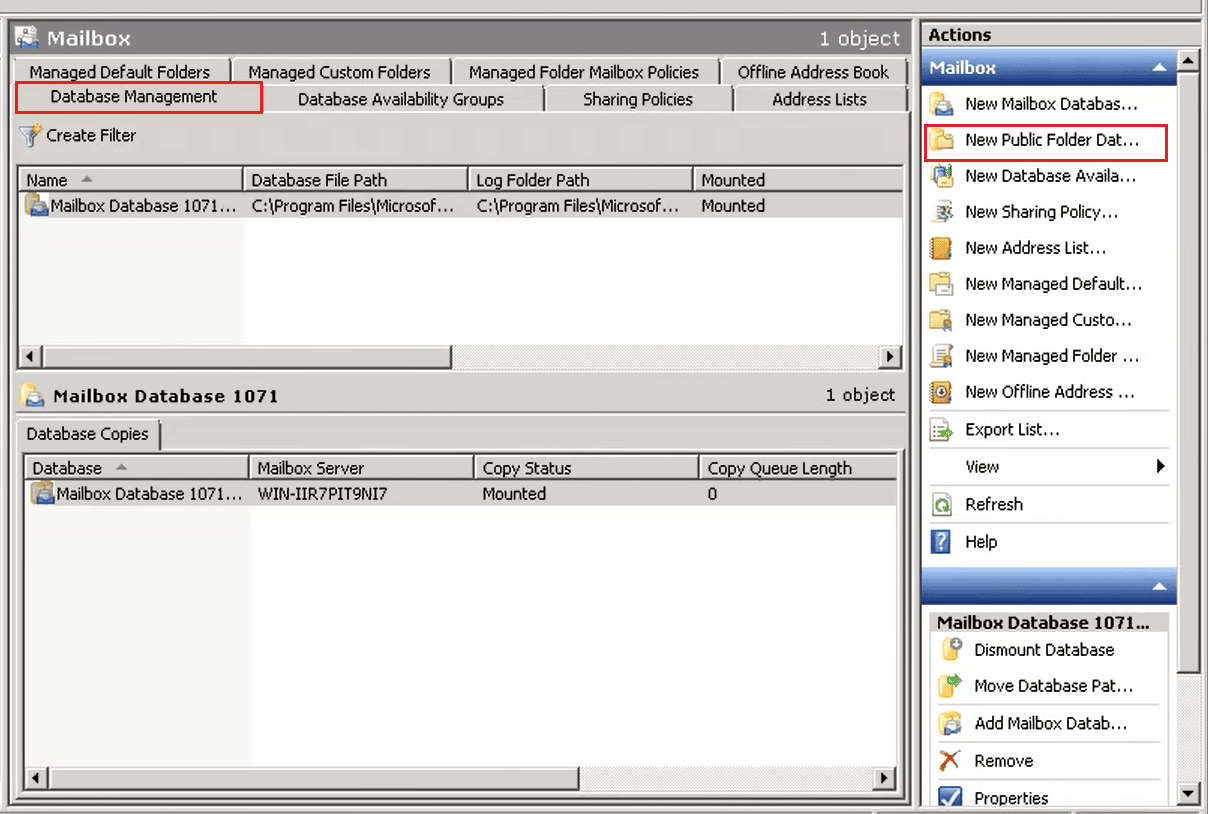Collapse the Mailbox actions section
The height and width of the screenshot is (814, 1208).
1159,68
